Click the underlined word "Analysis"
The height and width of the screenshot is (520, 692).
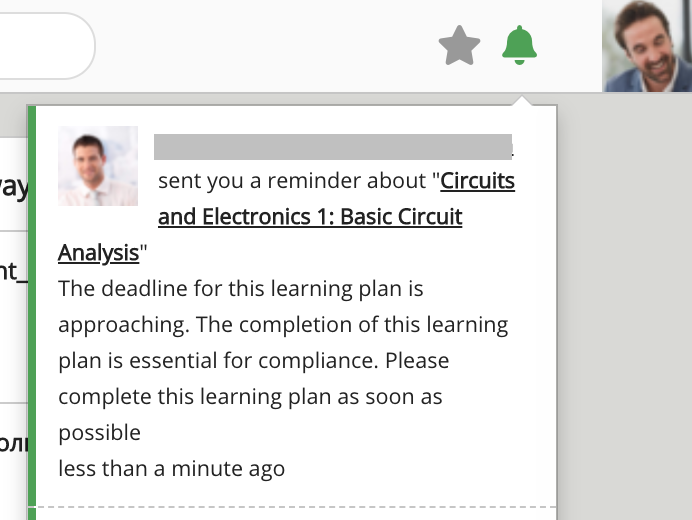(x=98, y=252)
